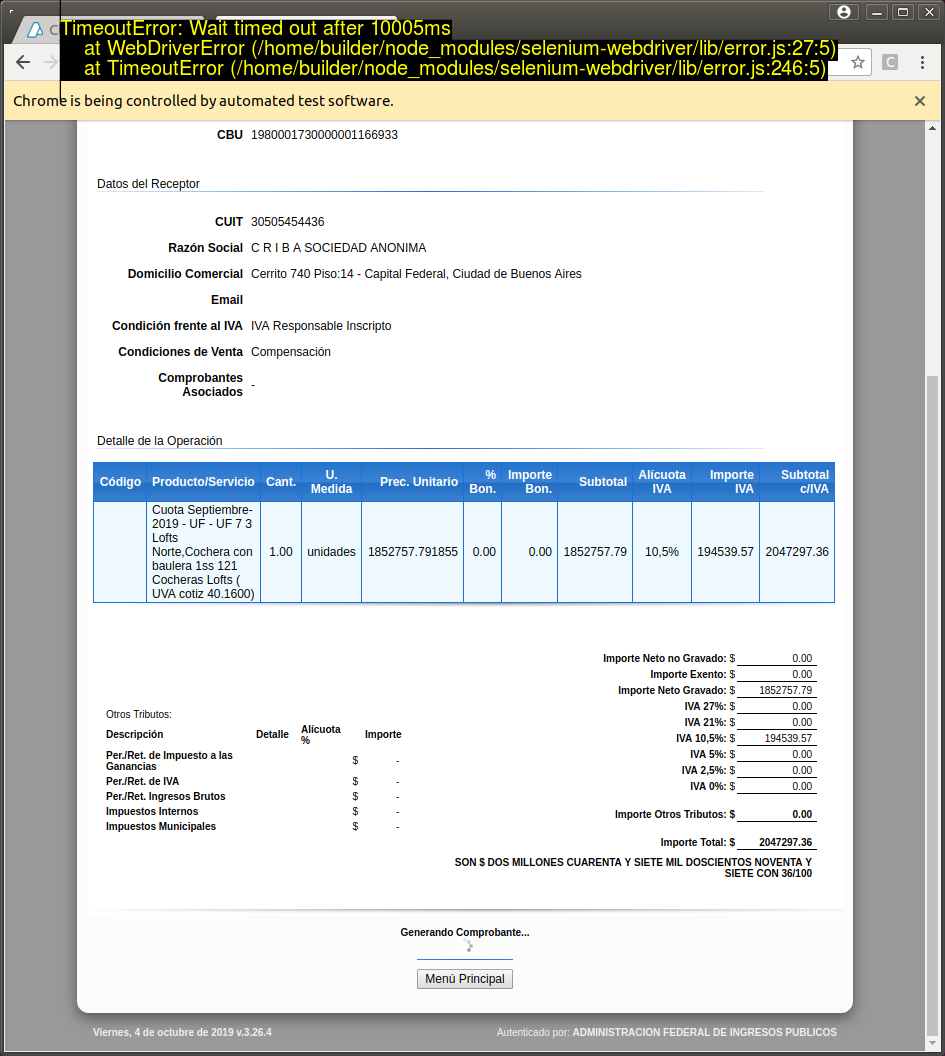The height and width of the screenshot is (1056, 945).
Task: Click the Alícuota IVA column header
Action: [662, 482]
